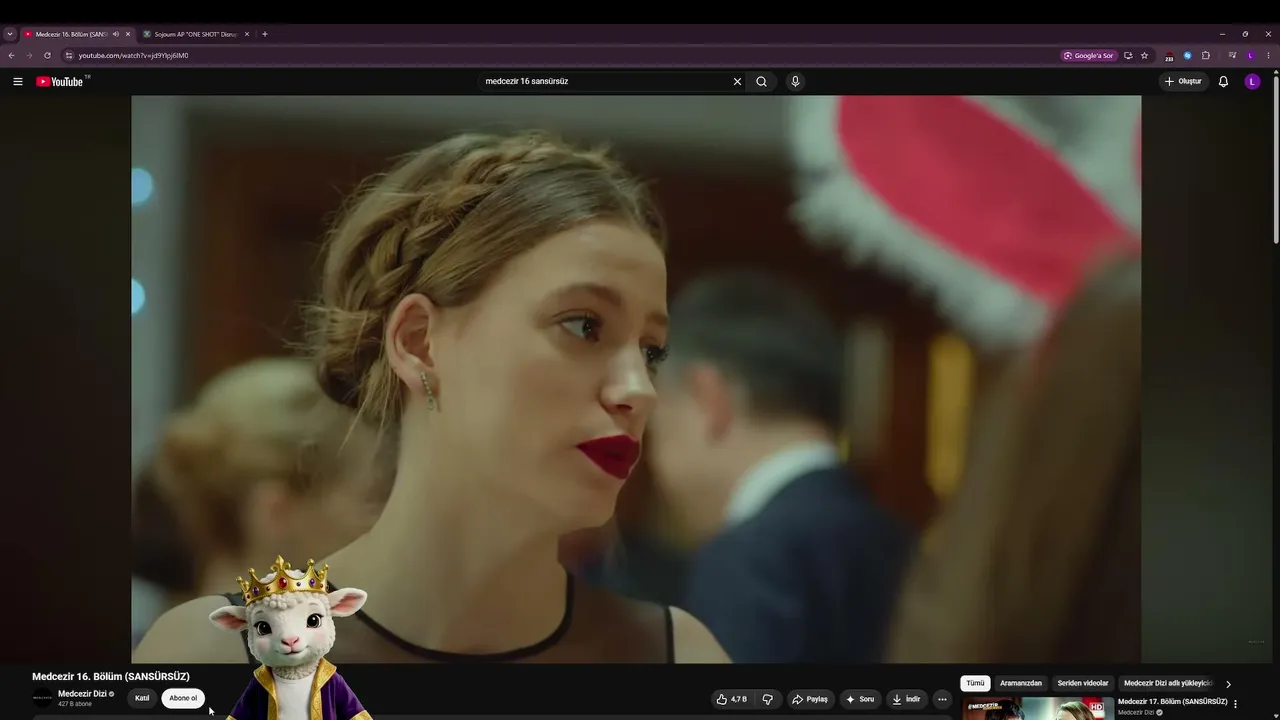Go to YouTube home via logo
The height and width of the screenshot is (720, 1280).
60,82
